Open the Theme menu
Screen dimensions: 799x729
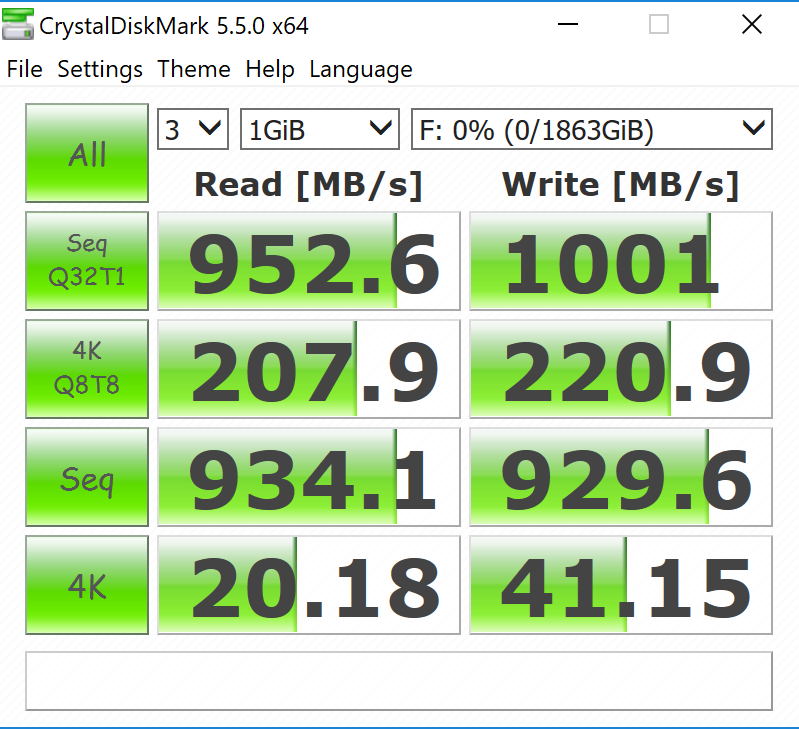(194, 69)
